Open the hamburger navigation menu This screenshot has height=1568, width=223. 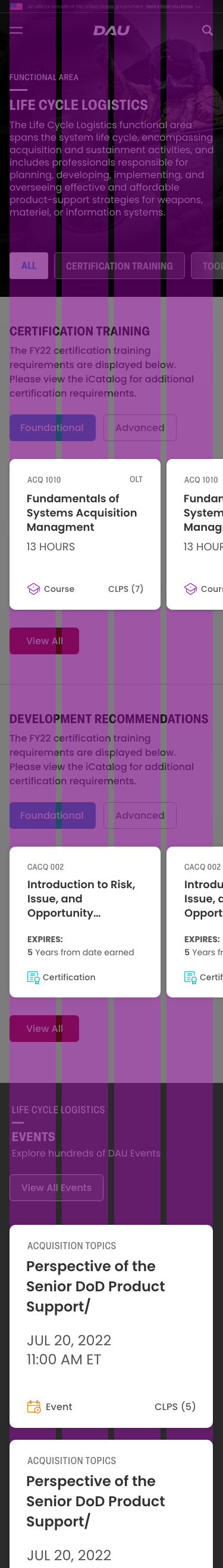(17, 30)
